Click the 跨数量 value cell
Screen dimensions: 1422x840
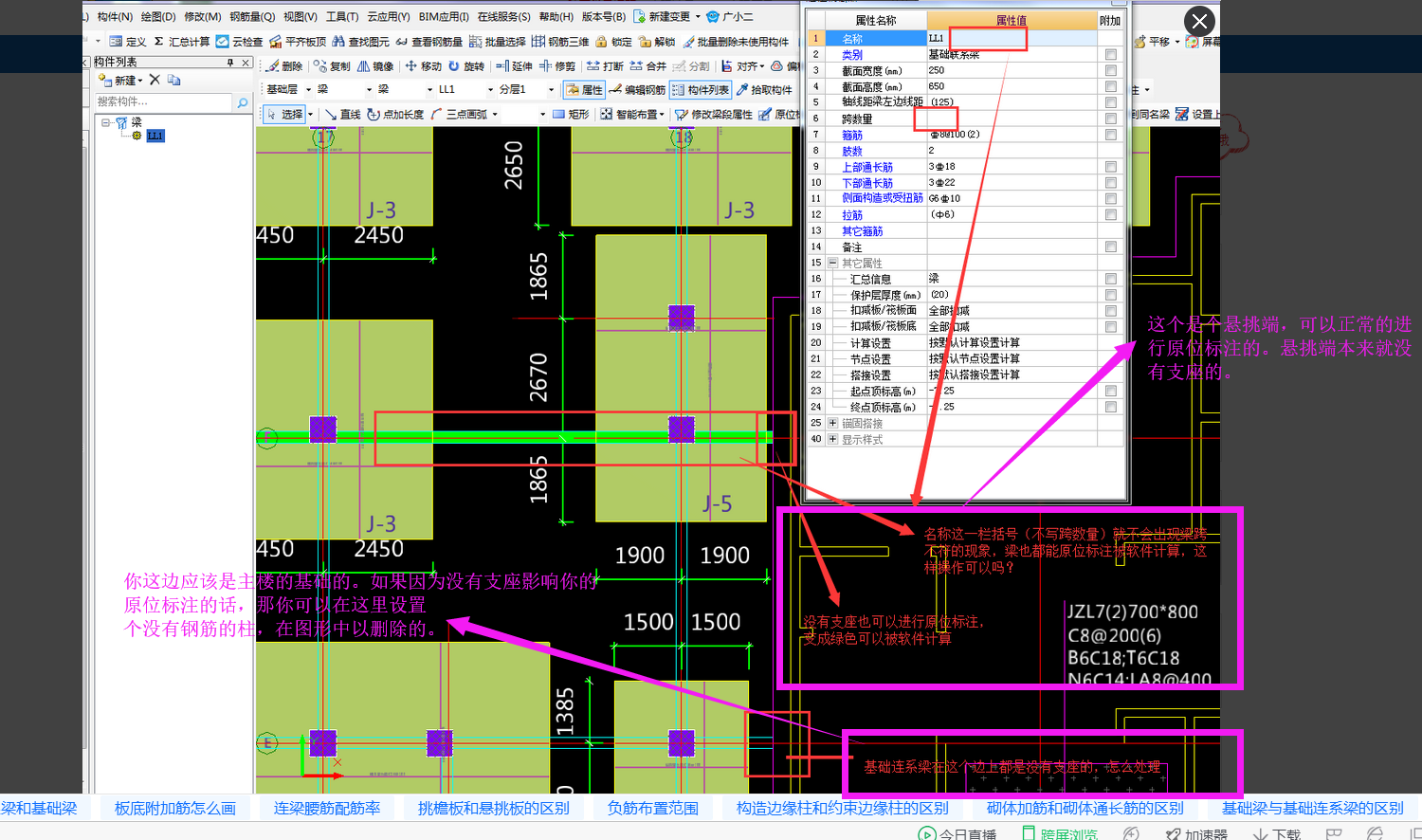1013,119
